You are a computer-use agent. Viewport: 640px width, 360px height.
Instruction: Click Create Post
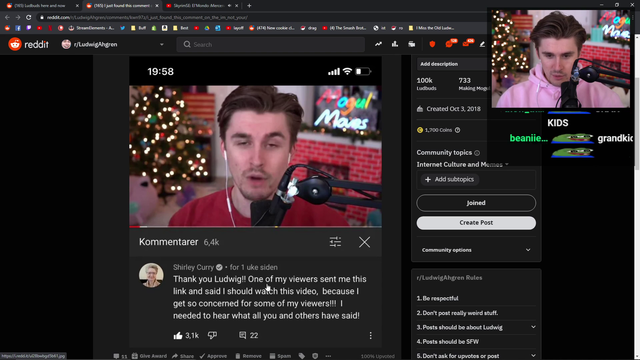tap(476, 223)
